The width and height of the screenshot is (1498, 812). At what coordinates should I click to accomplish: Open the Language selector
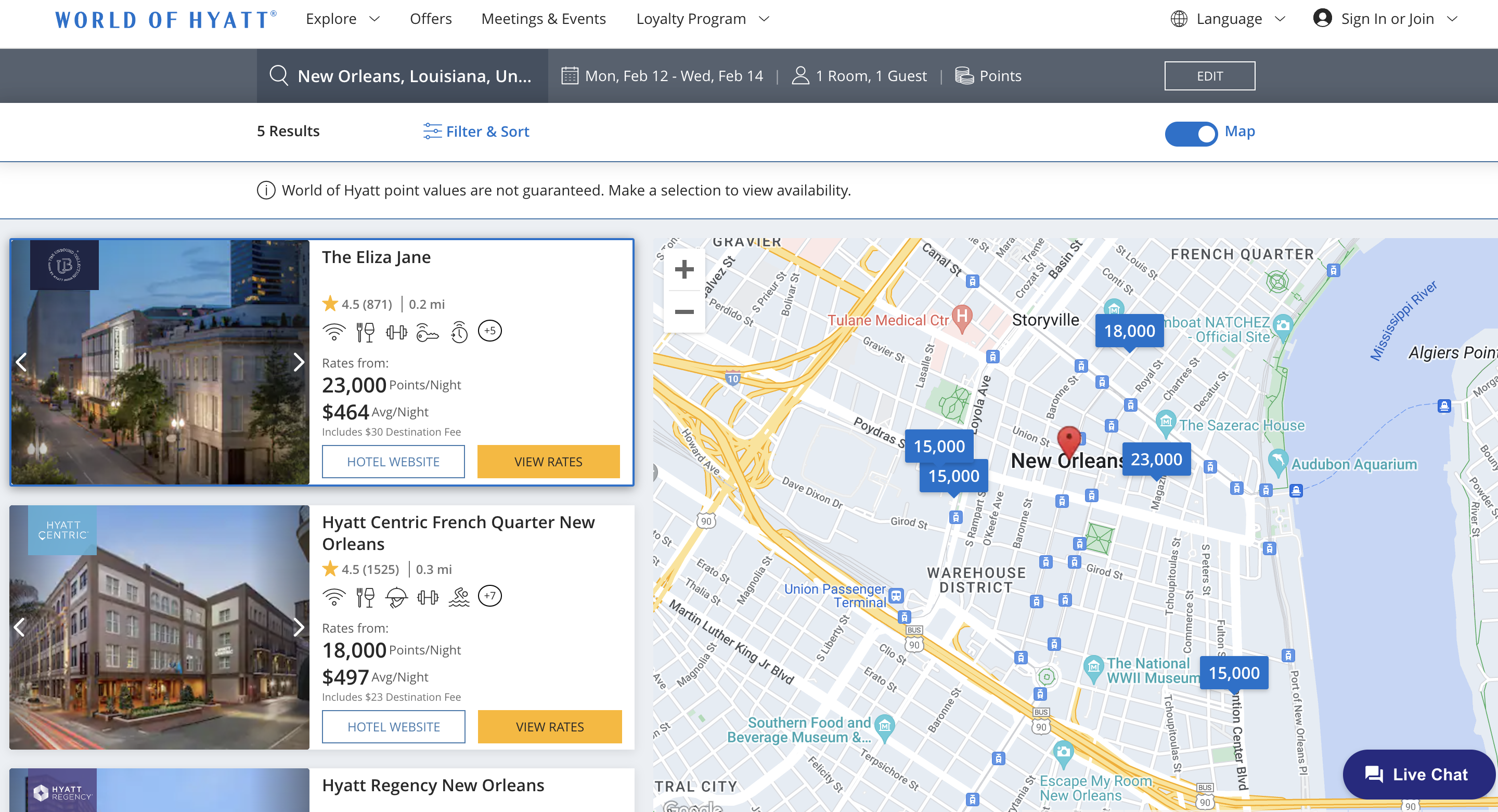(1227, 19)
